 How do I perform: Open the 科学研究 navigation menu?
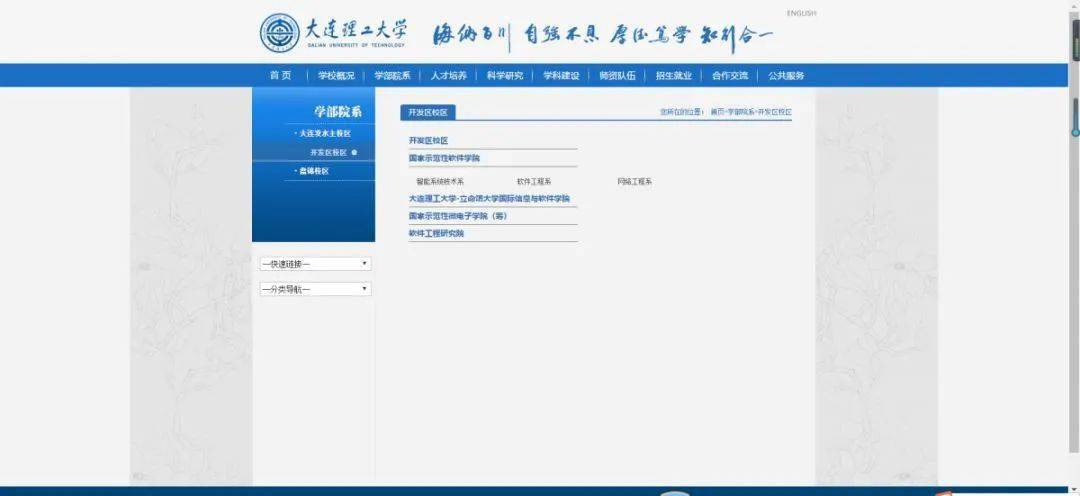click(x=505, y=76)
